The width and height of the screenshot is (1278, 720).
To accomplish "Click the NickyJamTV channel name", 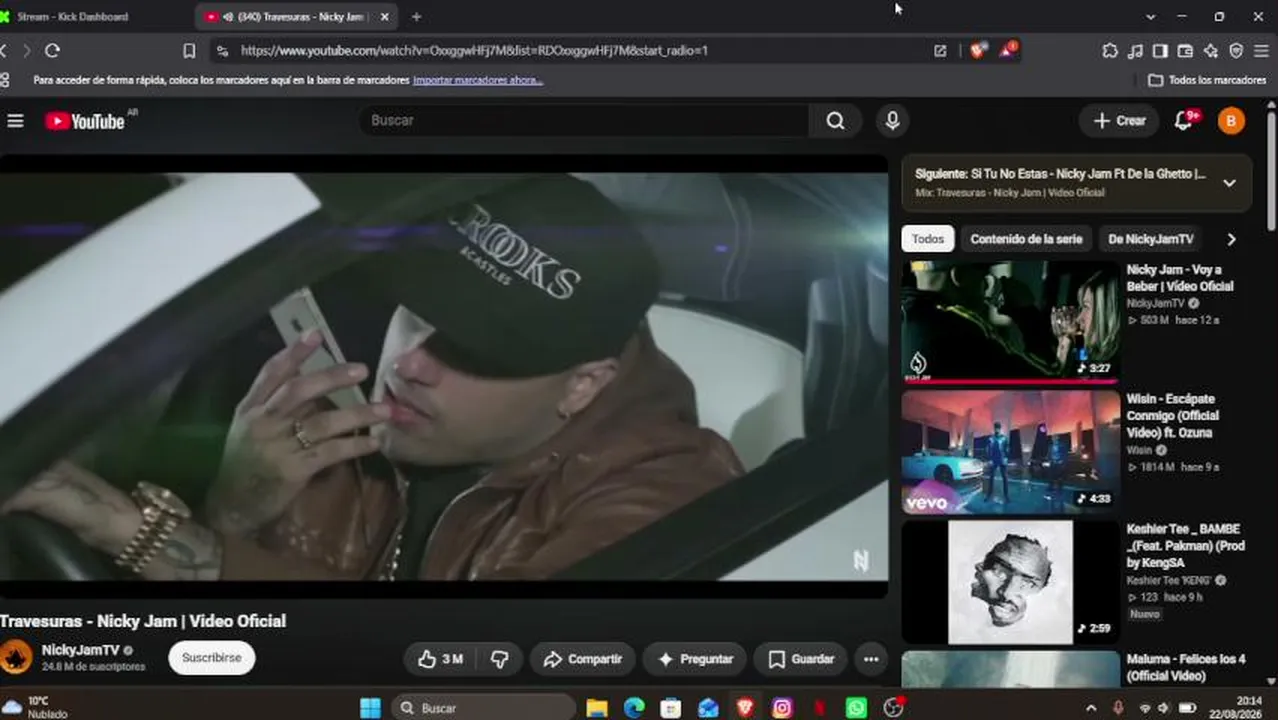I will pyautogui.click(x=80, y=650).
